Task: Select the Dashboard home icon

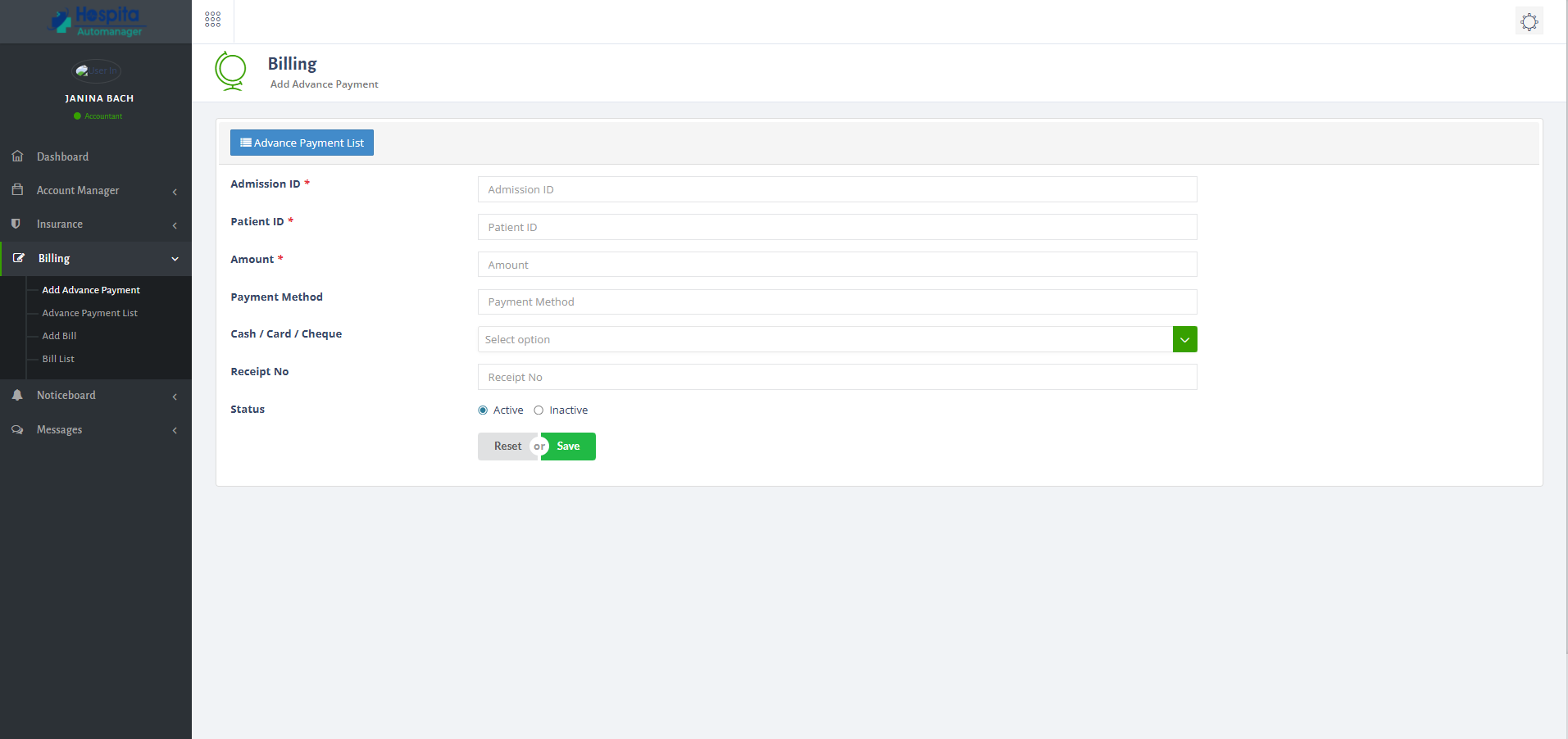Action: click(17, 156)
